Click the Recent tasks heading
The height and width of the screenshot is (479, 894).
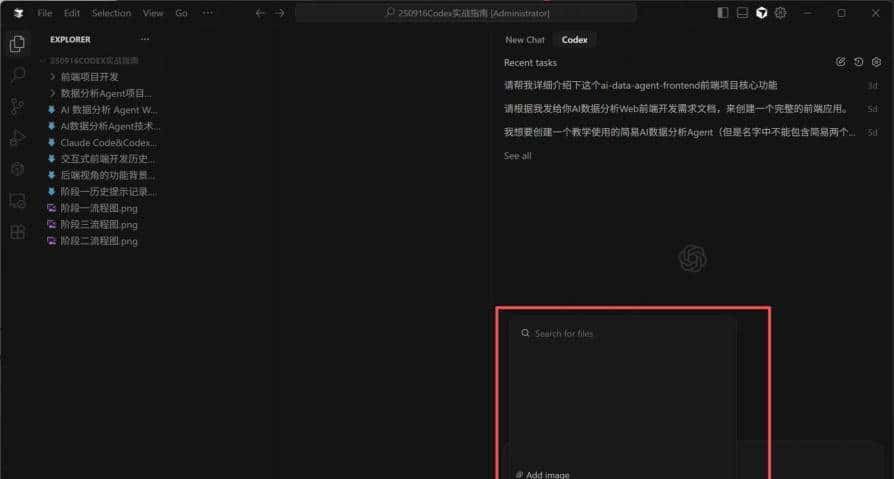coord(530,63)
